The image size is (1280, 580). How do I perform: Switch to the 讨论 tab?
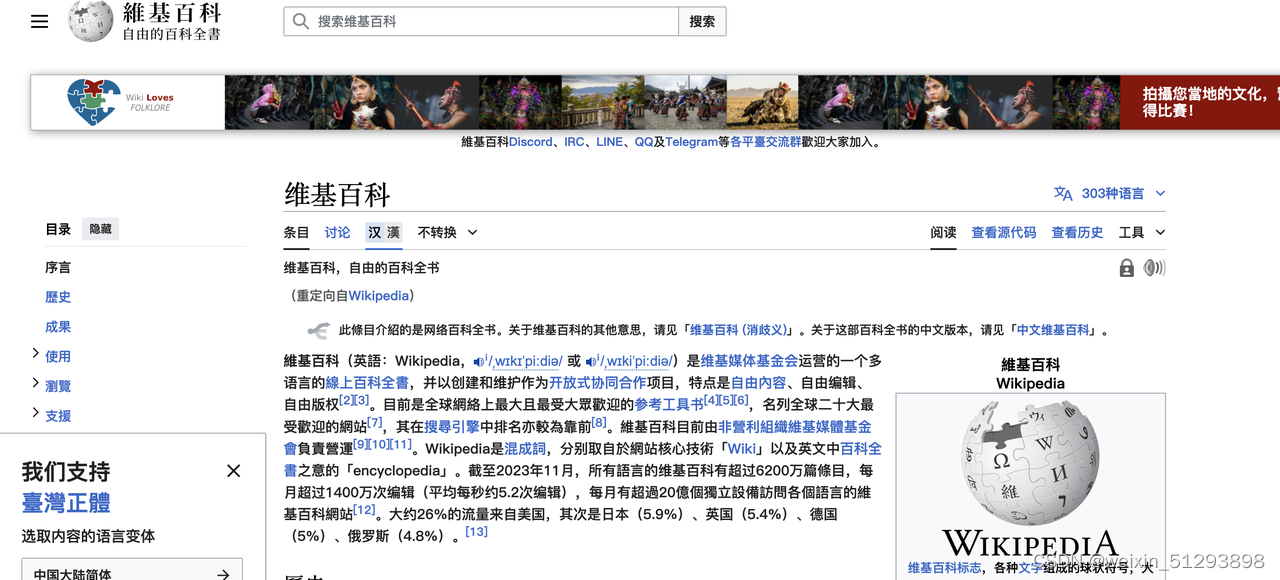[337, 232]
